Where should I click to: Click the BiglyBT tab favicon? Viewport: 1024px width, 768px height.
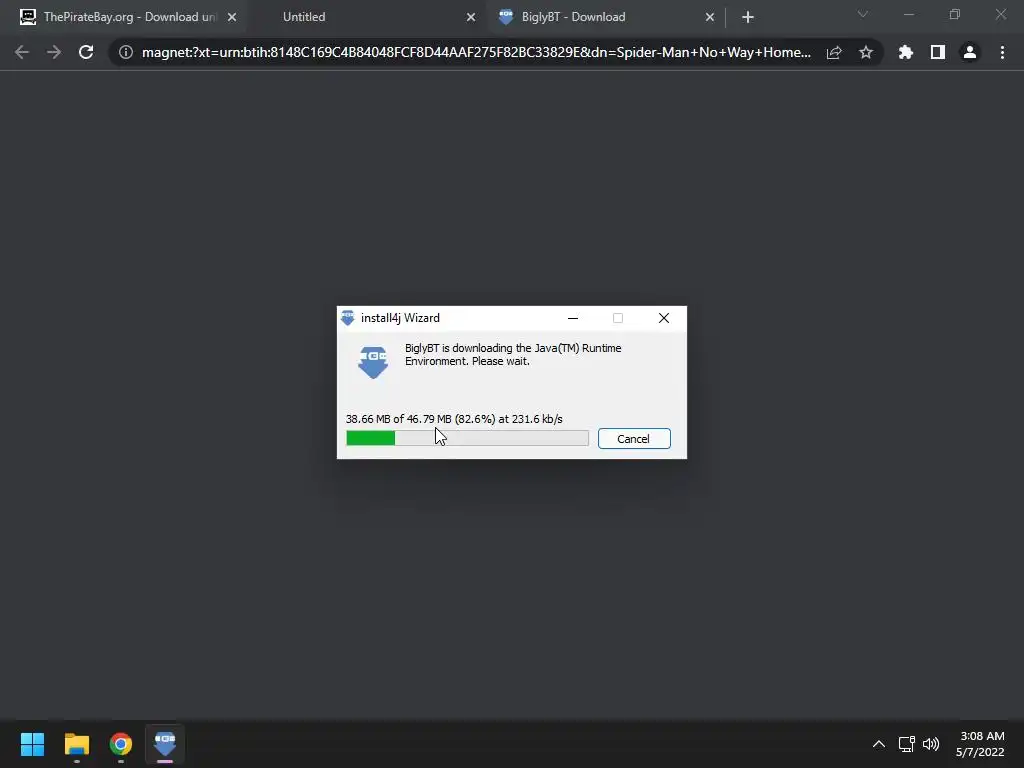coord(506,17)
